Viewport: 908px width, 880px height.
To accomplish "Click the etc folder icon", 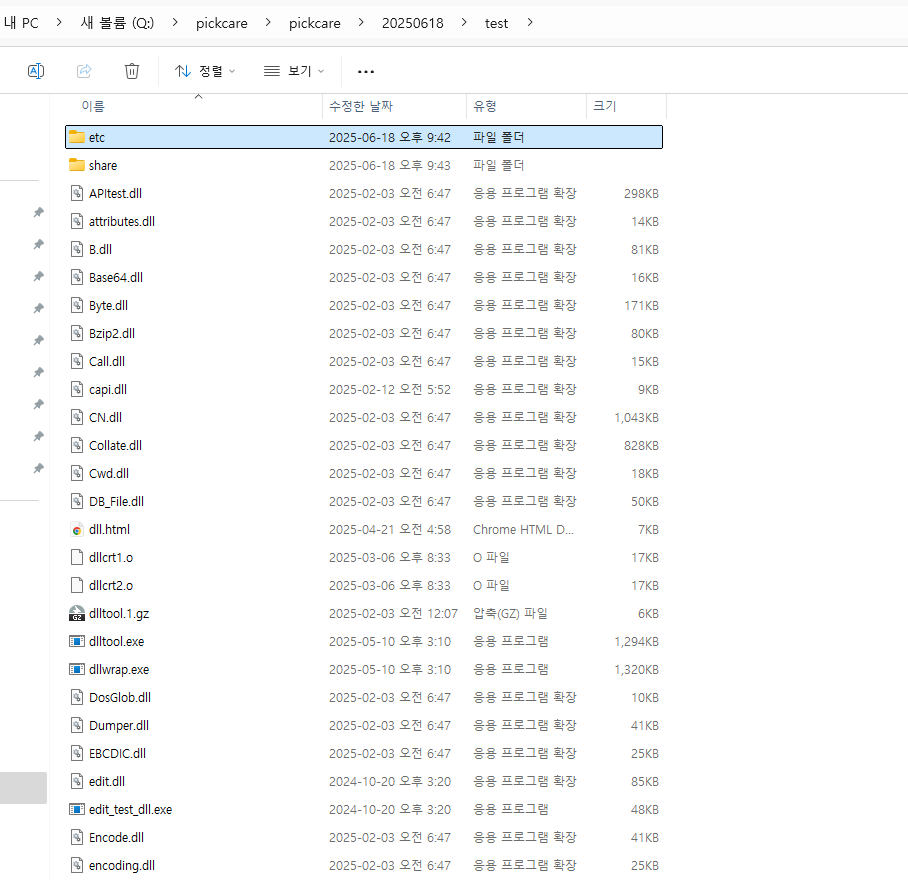I will point(77,137).
